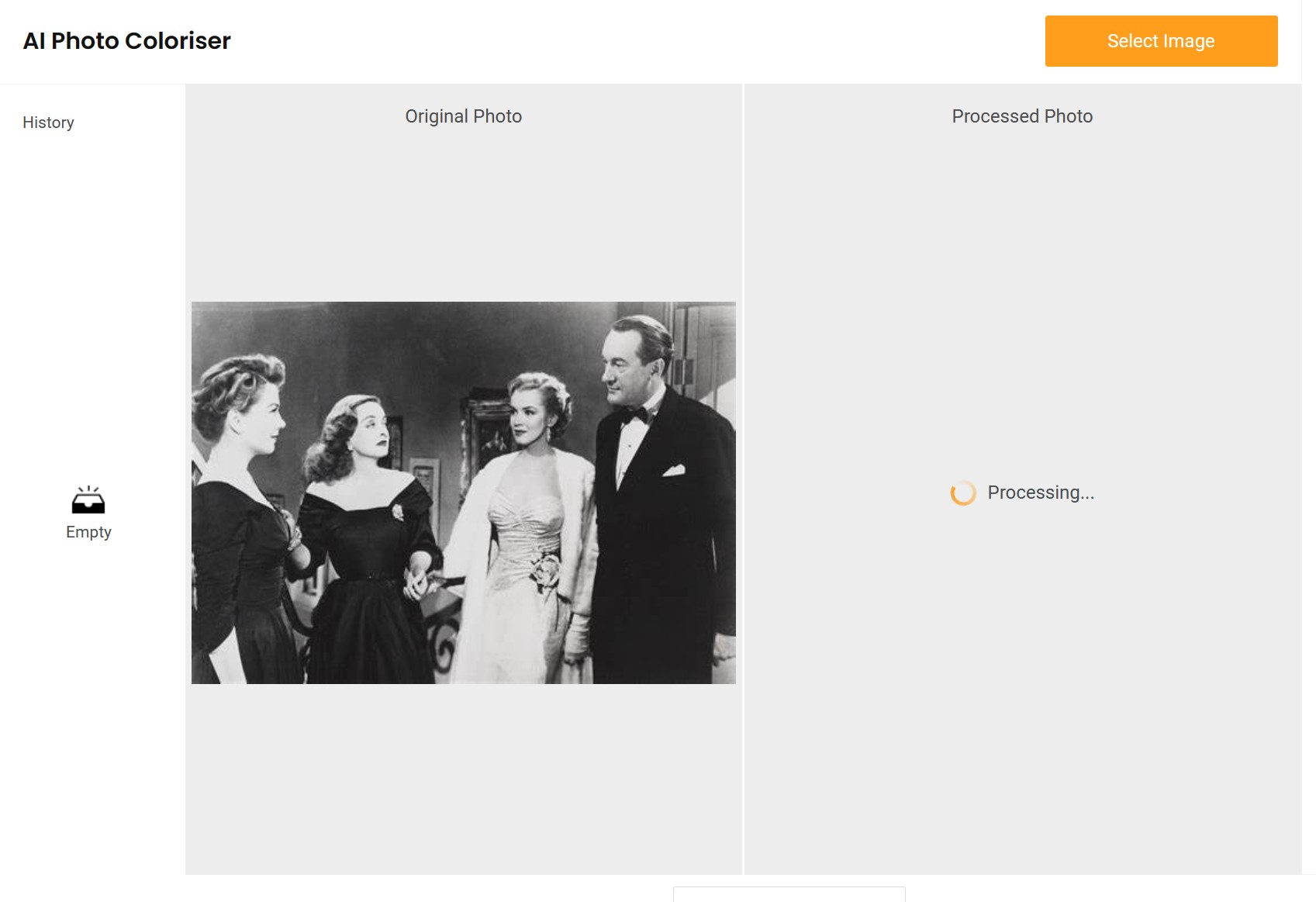Click the white pocket square on tuxedo
1316x902 pixels.
(x=673, y=470)
